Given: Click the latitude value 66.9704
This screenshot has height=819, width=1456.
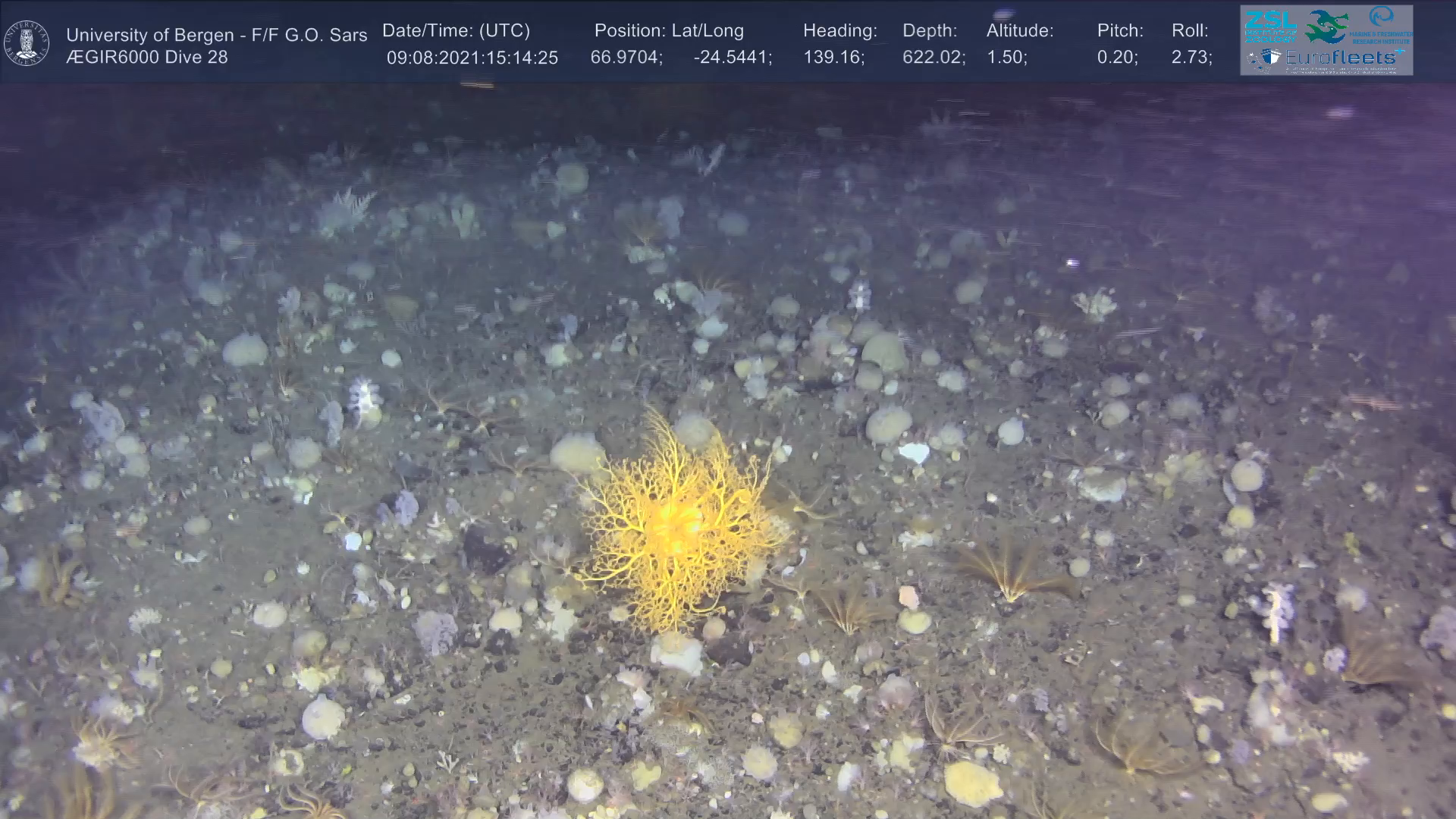Looking at the screenshot, I should click(x=626, y=58).
